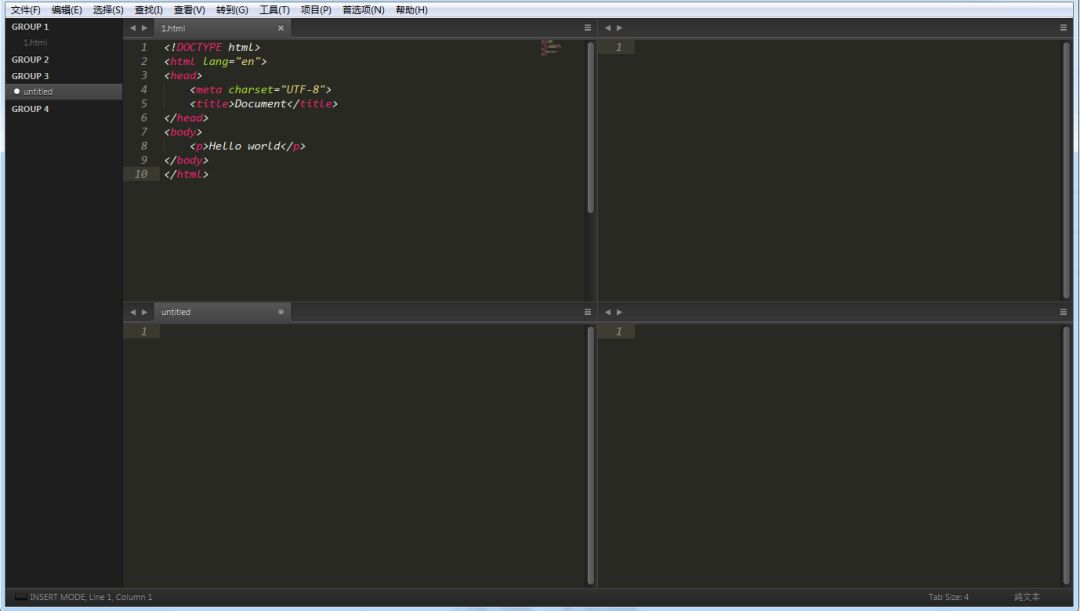The image size is (1080, 611).
Task: Open tab list dropdown in bottom-right pane
Action: pyautogui.click(x=1063, y=312)
